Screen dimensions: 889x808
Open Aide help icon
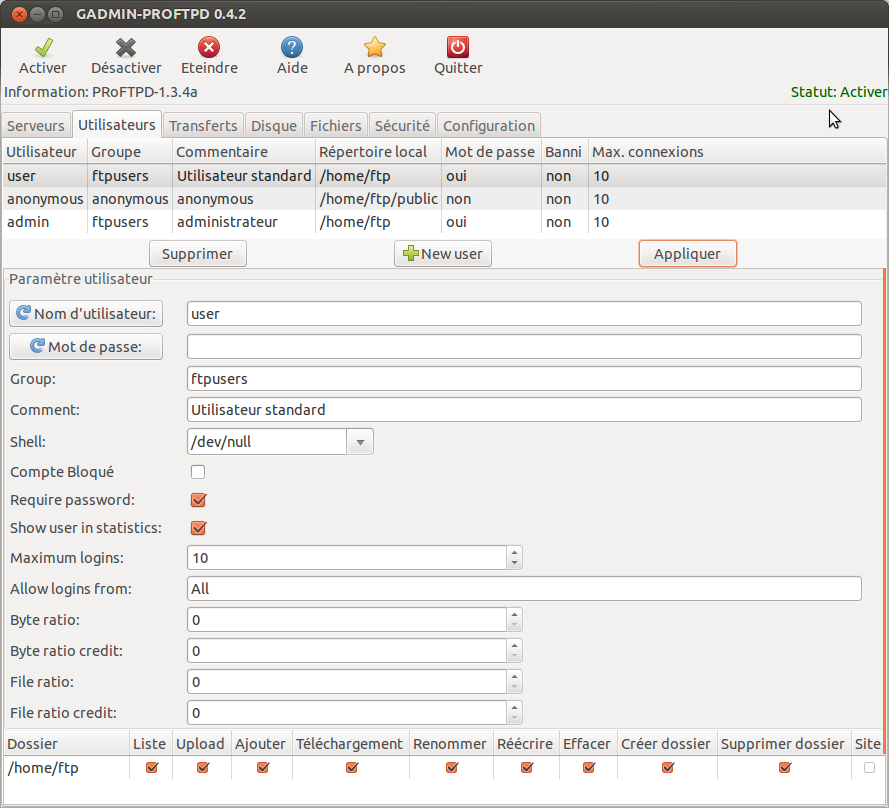coord(292,47)
